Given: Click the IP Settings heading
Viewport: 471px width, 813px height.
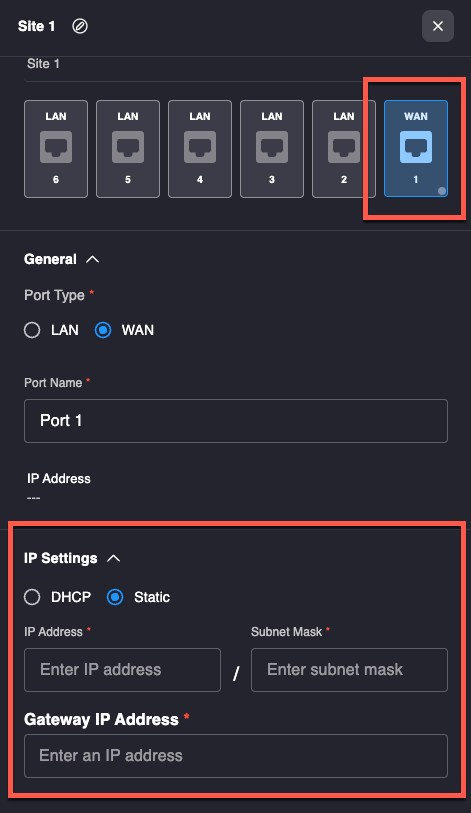Looking at the screenshot, I should pos(61,558).
